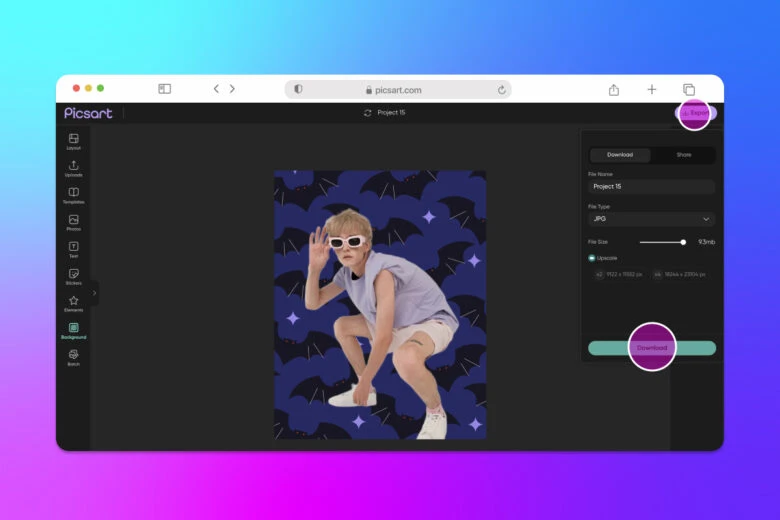This screenshot has width=780, height=520.
Task: Switch to the Share tab
Action: point(683,155)
